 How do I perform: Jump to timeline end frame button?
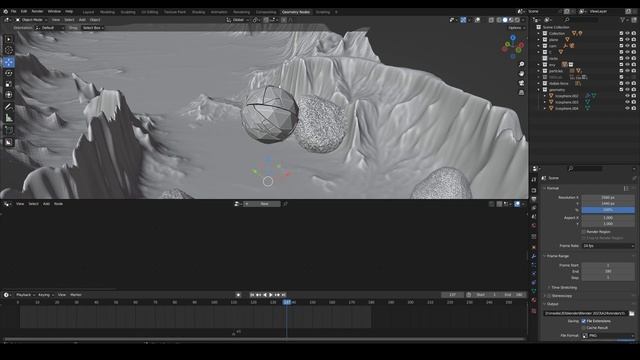(284, 295)
